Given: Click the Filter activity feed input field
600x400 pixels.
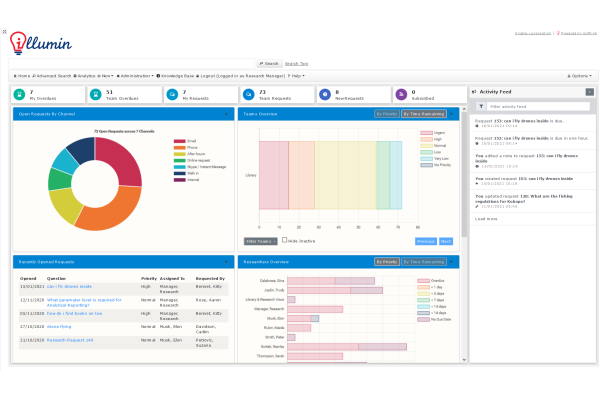Looking at the screenshot, I should tap(535, 105).
